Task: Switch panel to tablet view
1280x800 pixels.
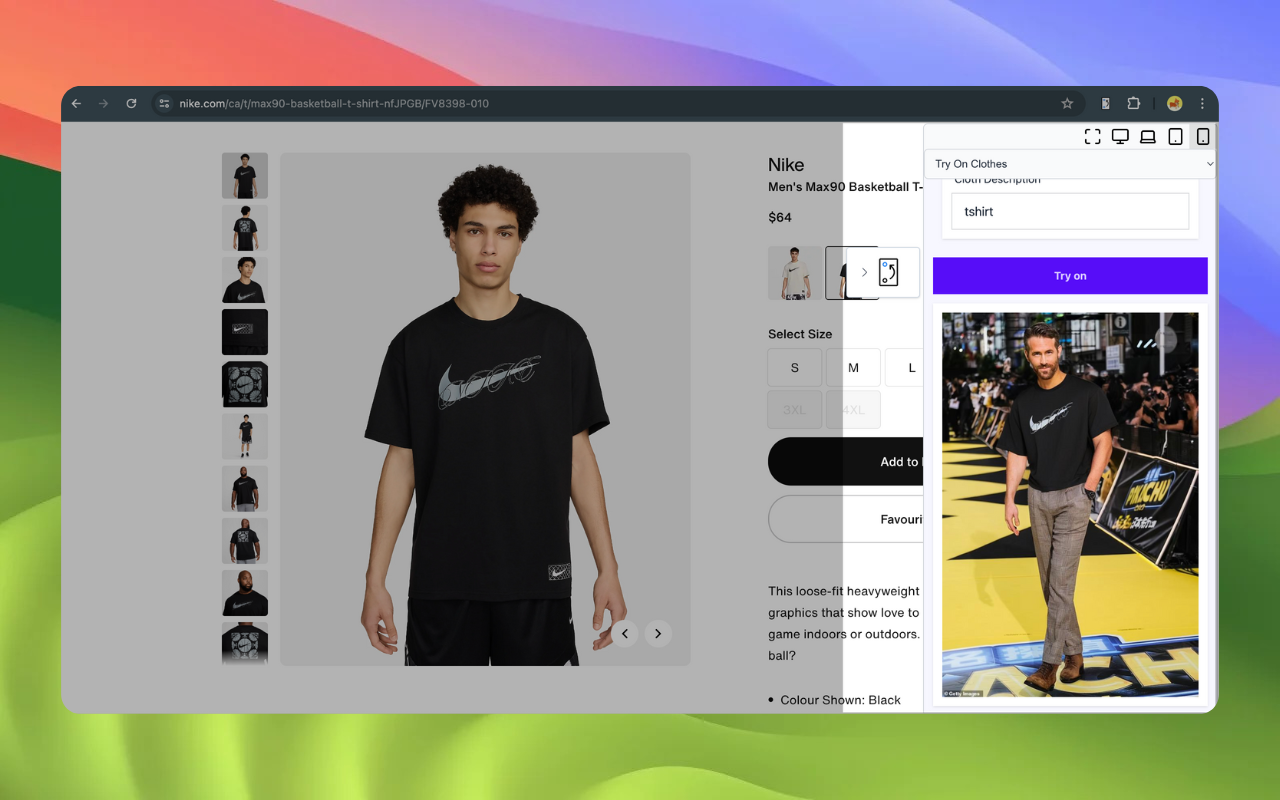Action: point(1176,137)
